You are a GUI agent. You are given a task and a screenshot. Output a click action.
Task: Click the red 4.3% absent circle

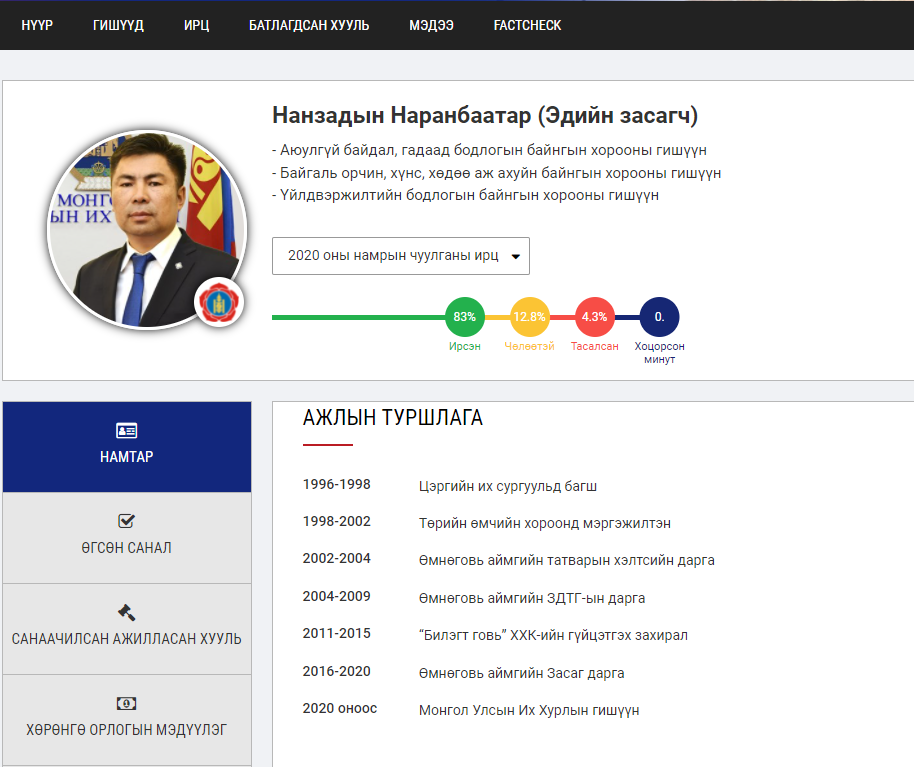[594, 317]
